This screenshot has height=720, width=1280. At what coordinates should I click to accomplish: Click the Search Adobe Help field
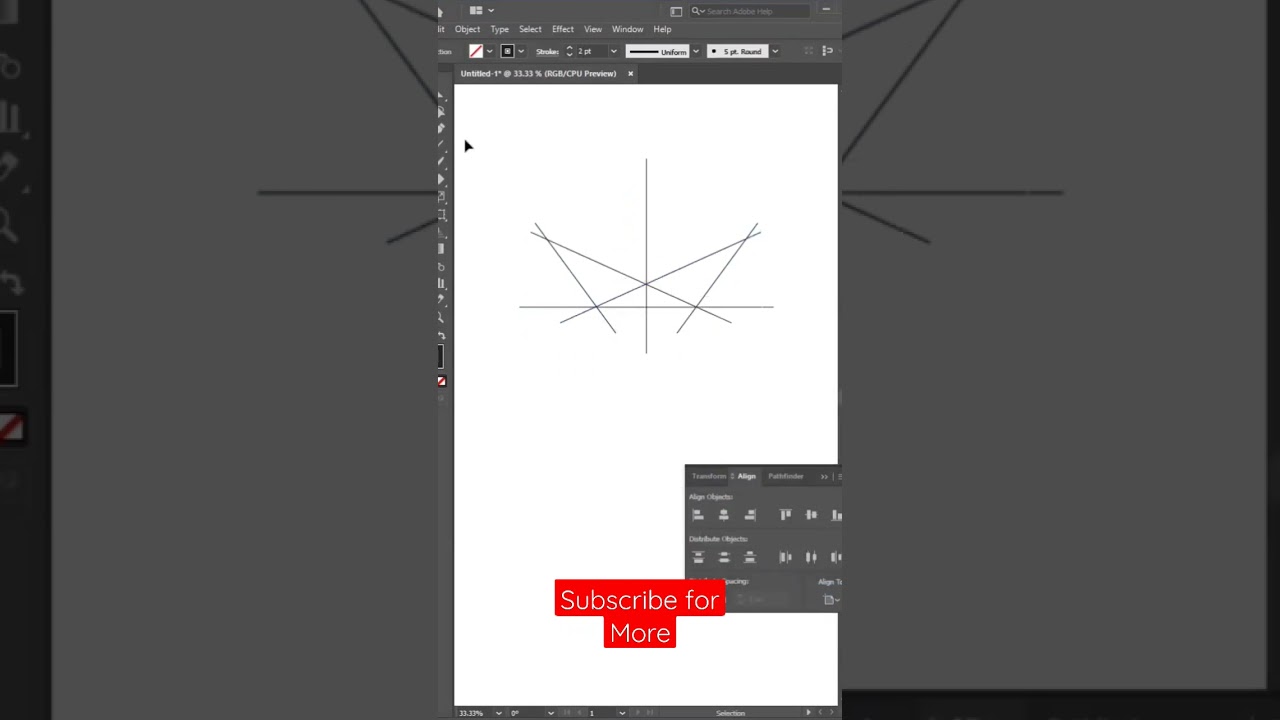click(x=750, y=11)
